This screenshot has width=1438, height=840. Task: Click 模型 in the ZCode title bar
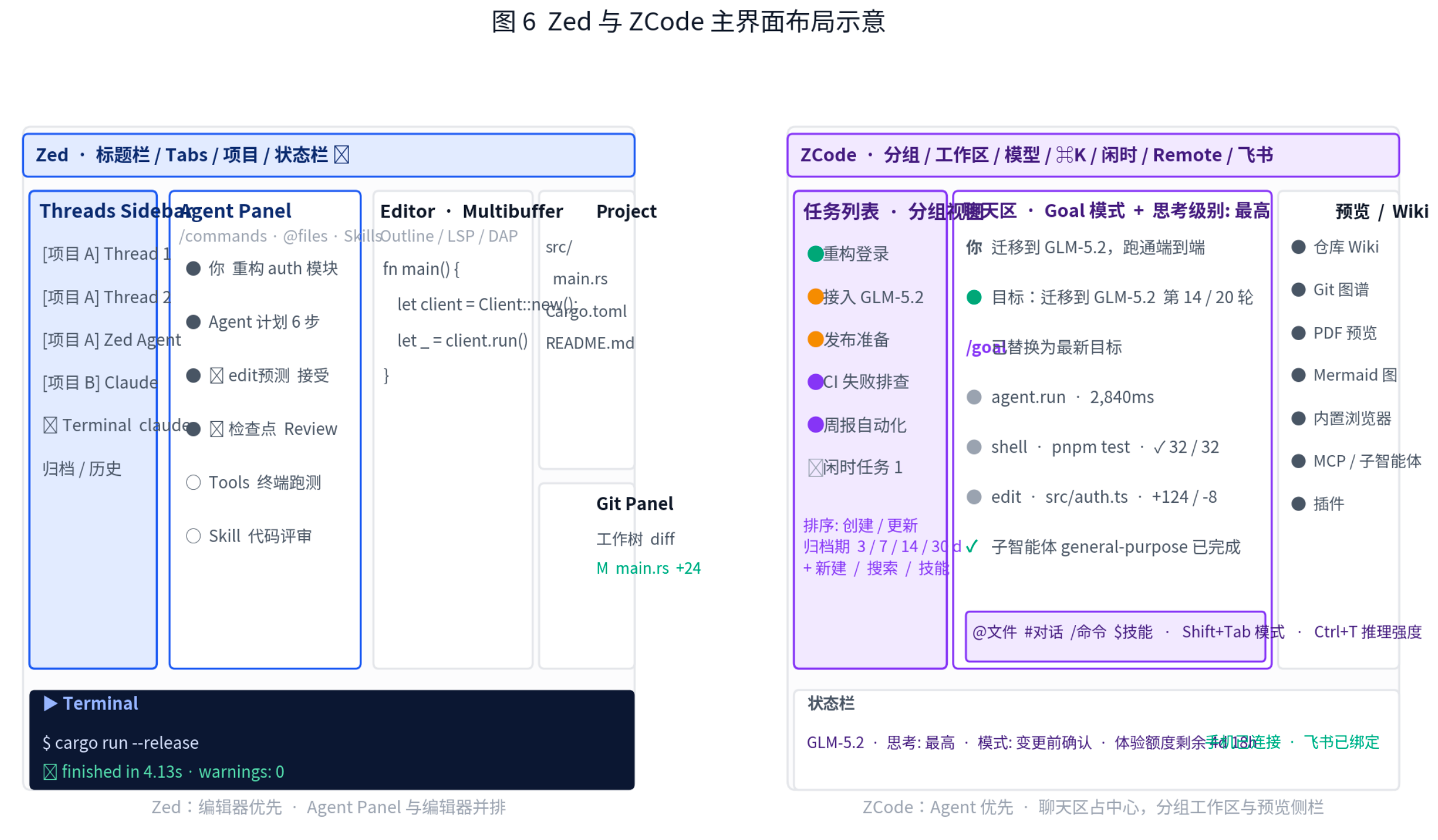pyautogui.click(x=1022, y=155)
